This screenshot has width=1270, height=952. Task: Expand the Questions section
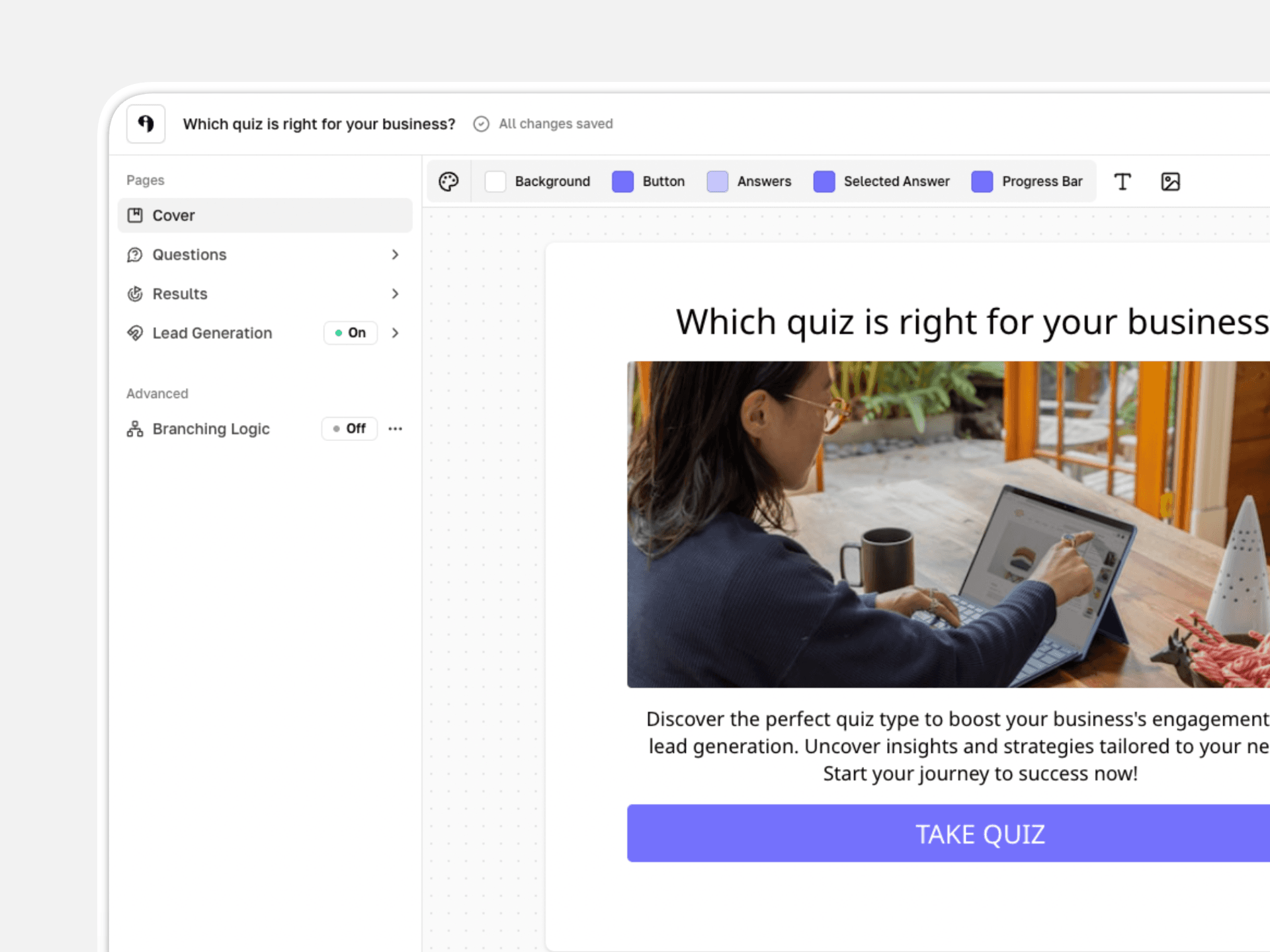[395, 255]
